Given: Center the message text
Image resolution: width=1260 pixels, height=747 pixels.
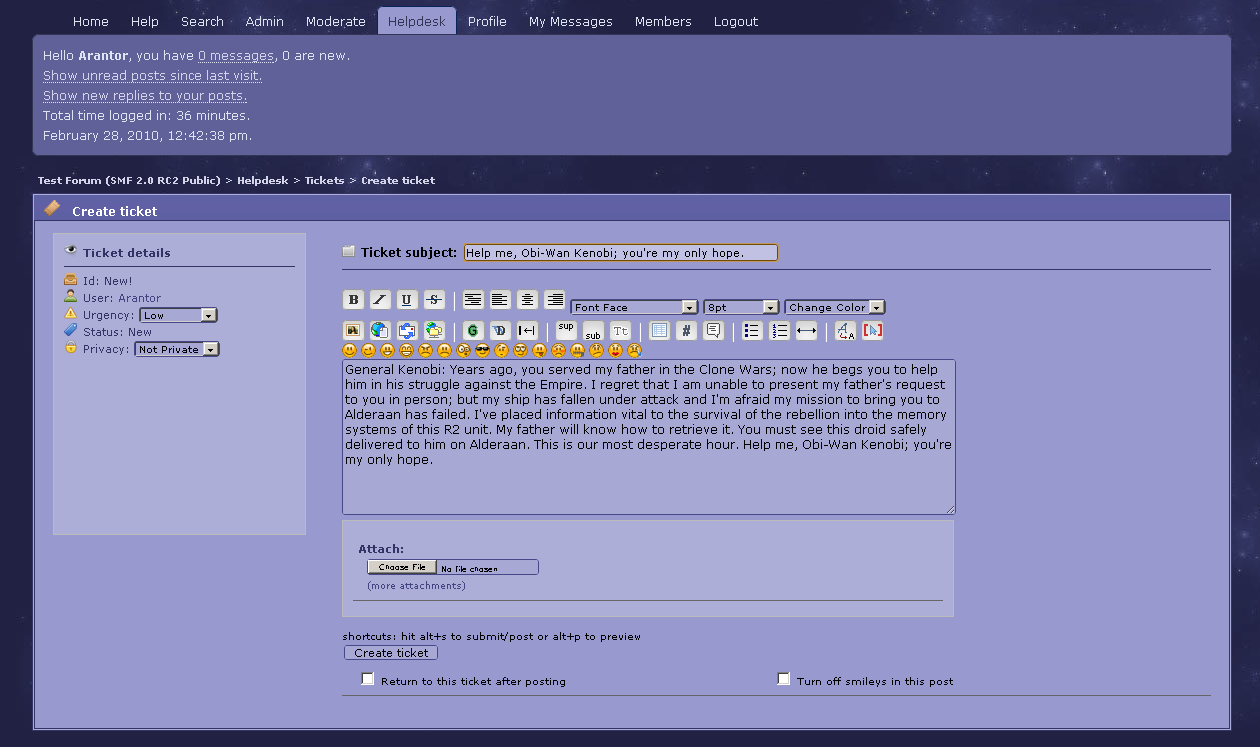Looking at the screenshot, I should (x=527, y=300).
